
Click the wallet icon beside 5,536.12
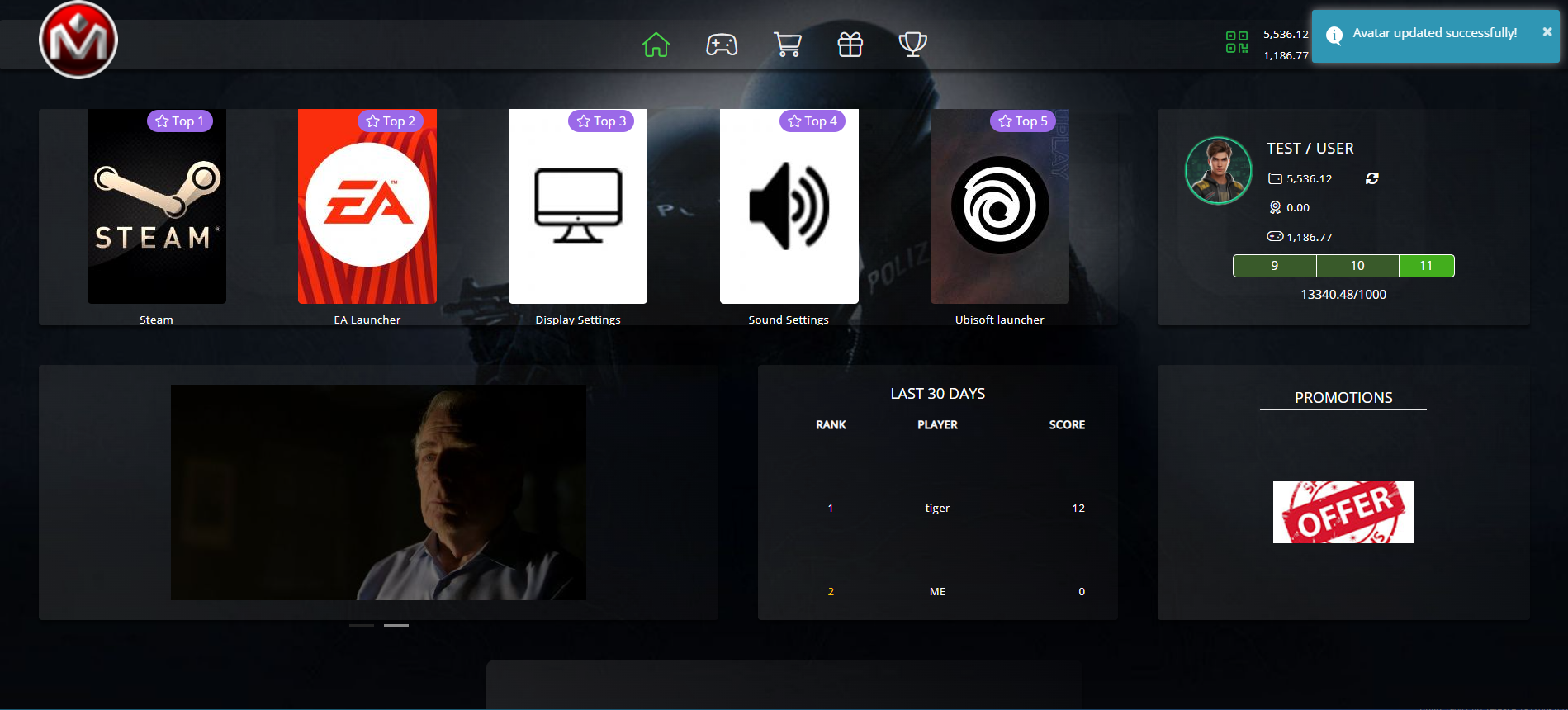coord(1276,178)
